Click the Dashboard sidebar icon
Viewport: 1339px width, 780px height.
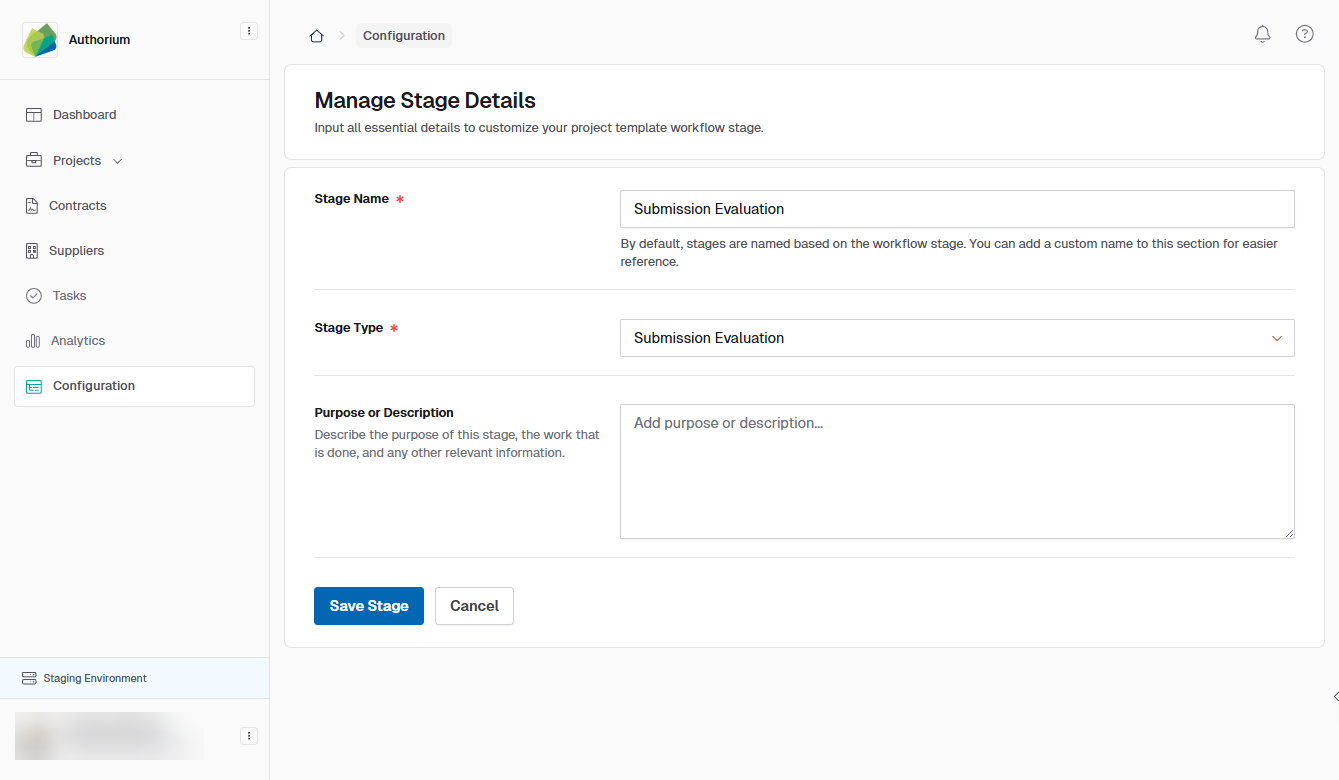tap(34, 115)
